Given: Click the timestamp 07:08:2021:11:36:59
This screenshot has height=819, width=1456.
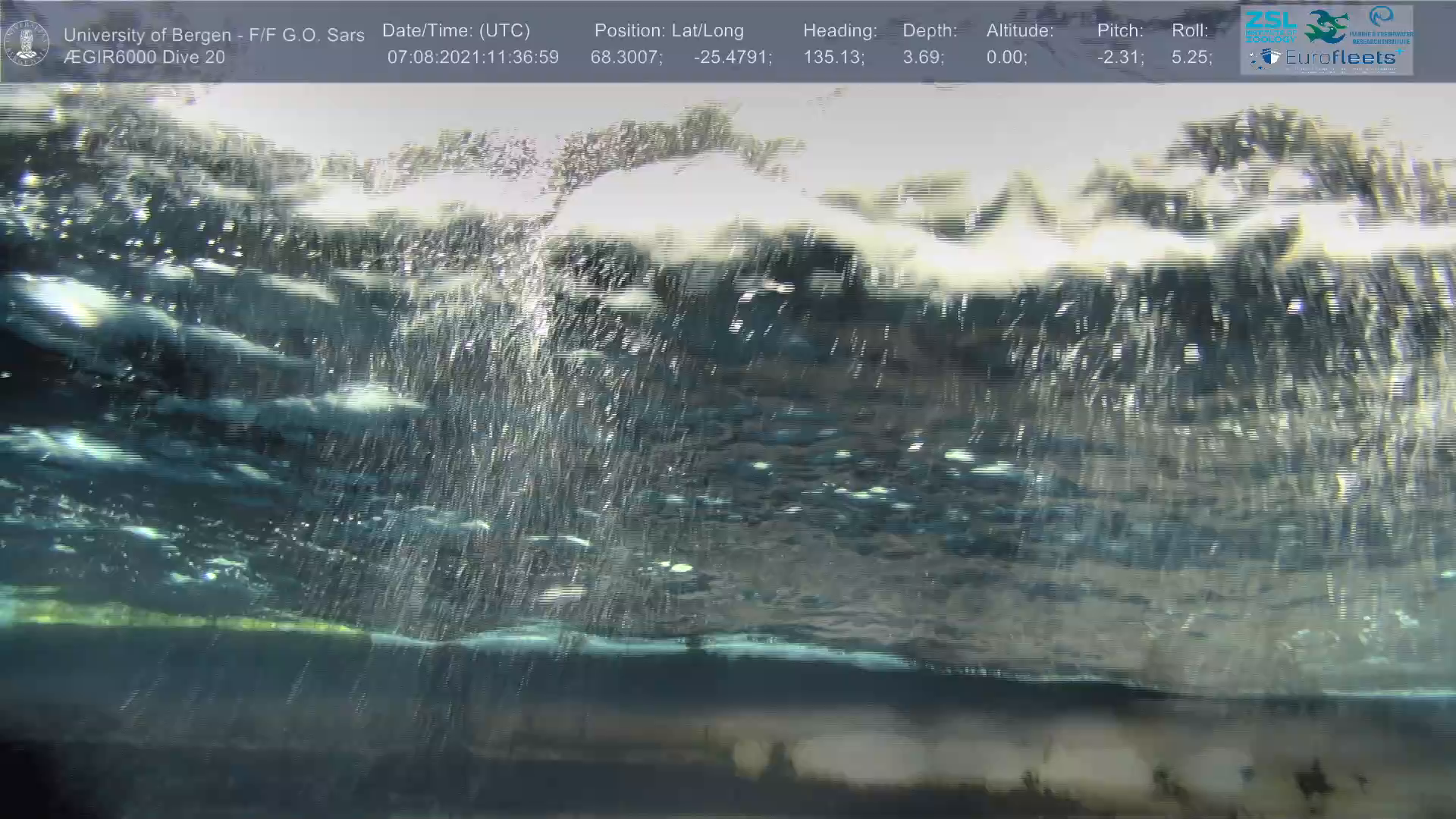Looking at the screenshot, I should coord(472,58).
